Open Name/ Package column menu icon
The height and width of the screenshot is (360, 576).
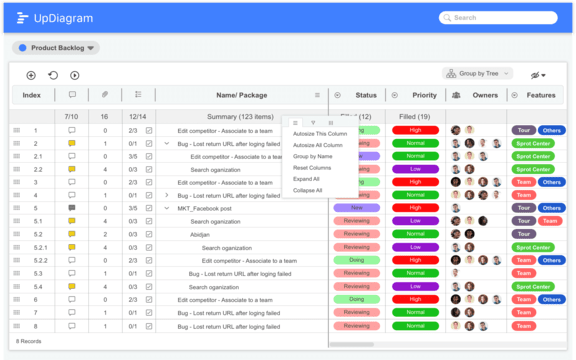pos(317,95)
